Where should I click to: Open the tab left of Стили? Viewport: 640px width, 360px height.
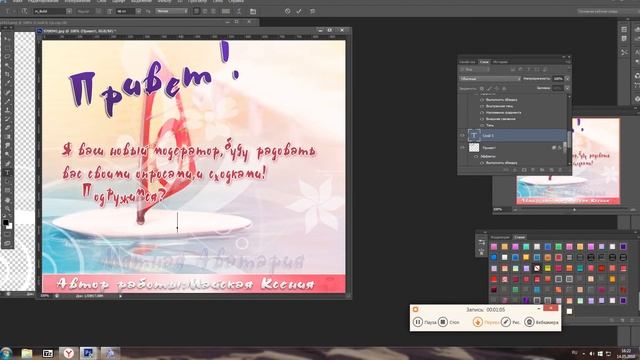coord(500,237)
